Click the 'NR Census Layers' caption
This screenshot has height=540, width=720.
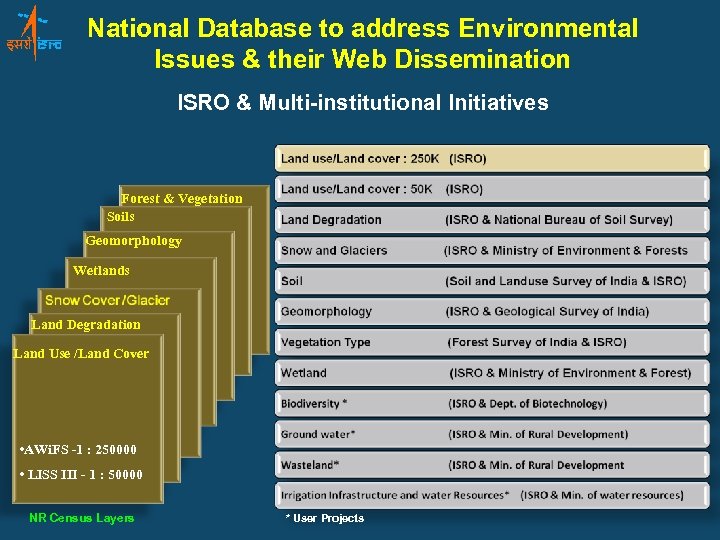point(82,518)
